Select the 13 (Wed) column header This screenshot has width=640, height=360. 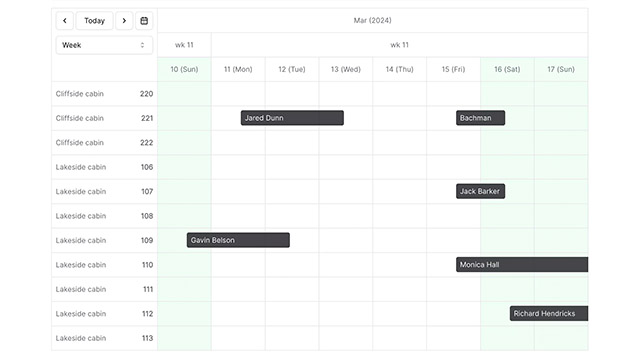[x=346, y=69]
